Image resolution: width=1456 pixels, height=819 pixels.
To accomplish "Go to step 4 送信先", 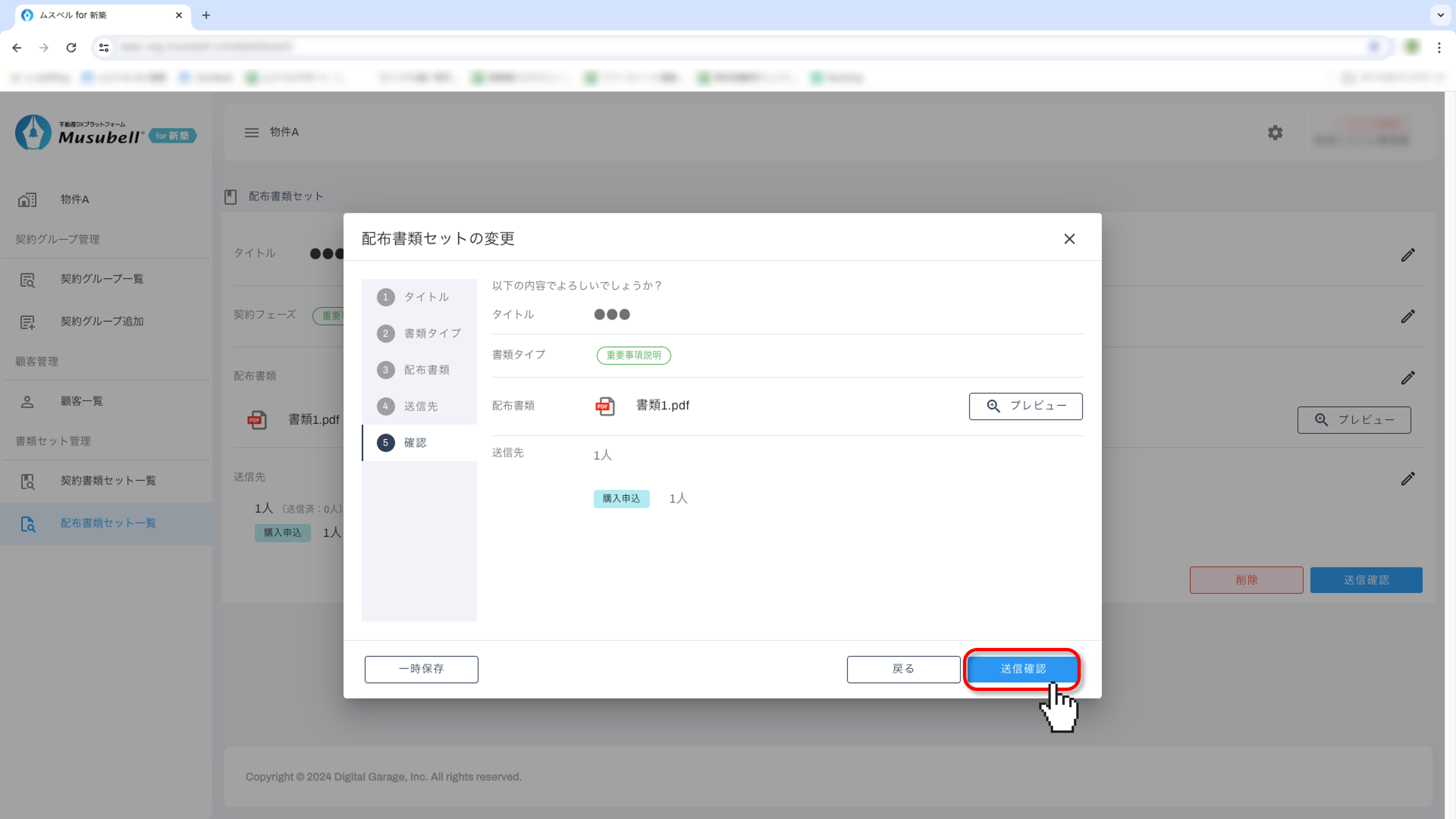I will pos(419,406).
